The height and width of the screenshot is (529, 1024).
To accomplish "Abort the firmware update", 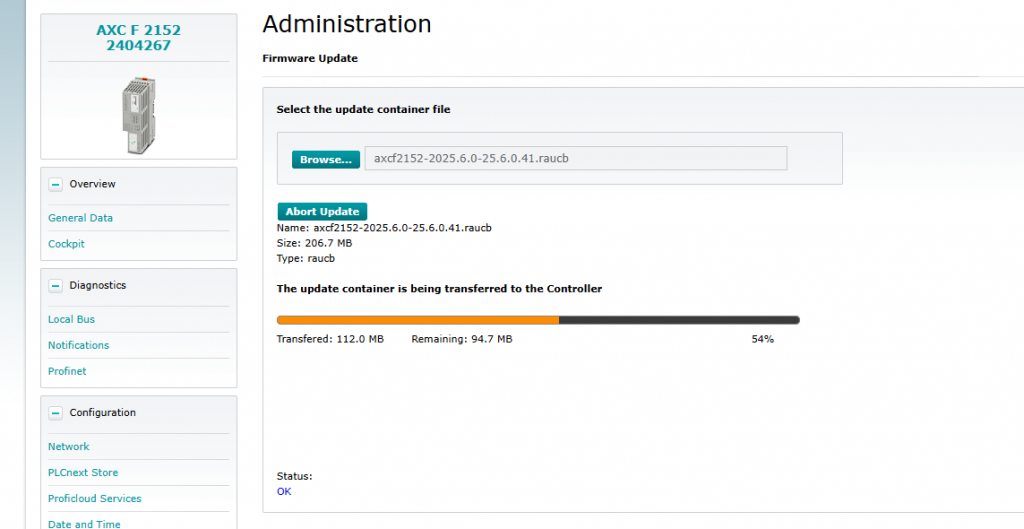I will (x=322, y=211).
